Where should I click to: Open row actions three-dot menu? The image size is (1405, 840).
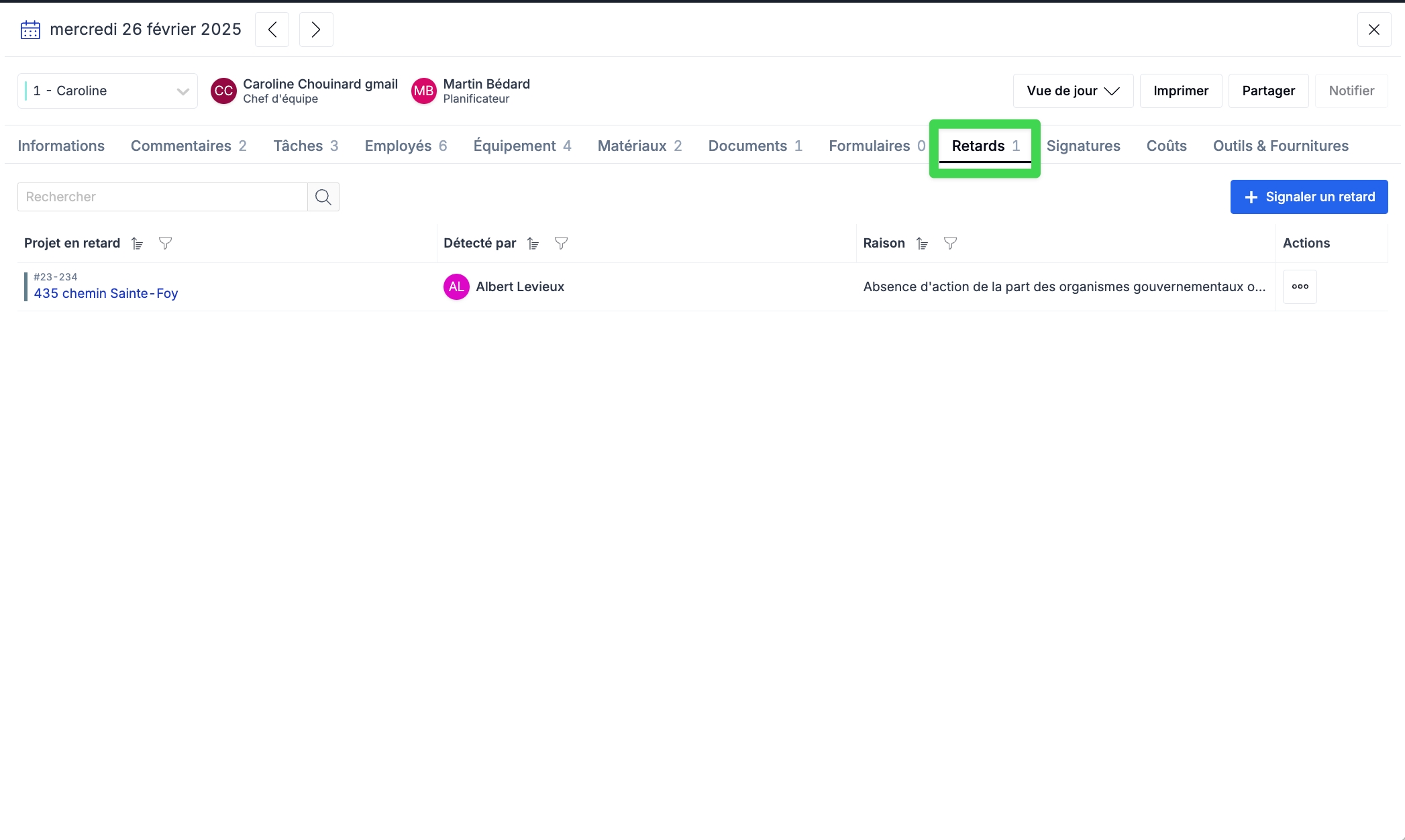coord(1300,286)
